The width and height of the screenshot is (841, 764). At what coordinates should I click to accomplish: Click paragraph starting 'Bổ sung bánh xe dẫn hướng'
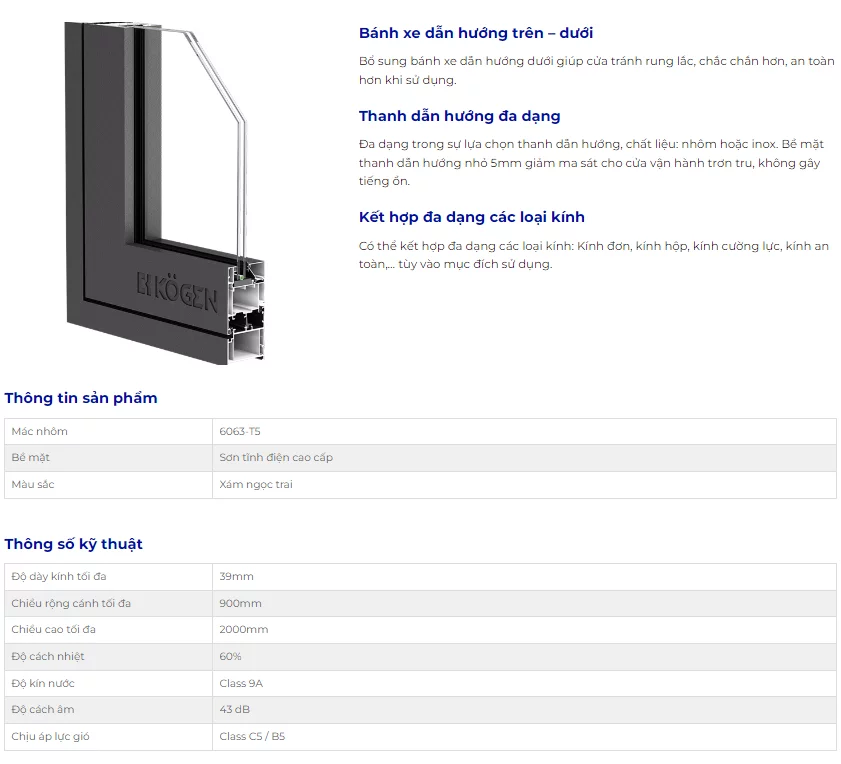(x=597, y=70)
